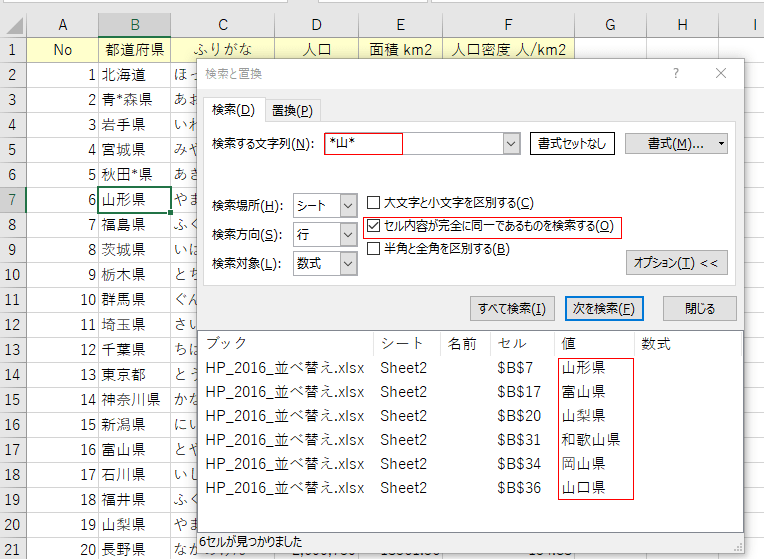Select column B header
764x559 pixels.
[x=135, y=25]
